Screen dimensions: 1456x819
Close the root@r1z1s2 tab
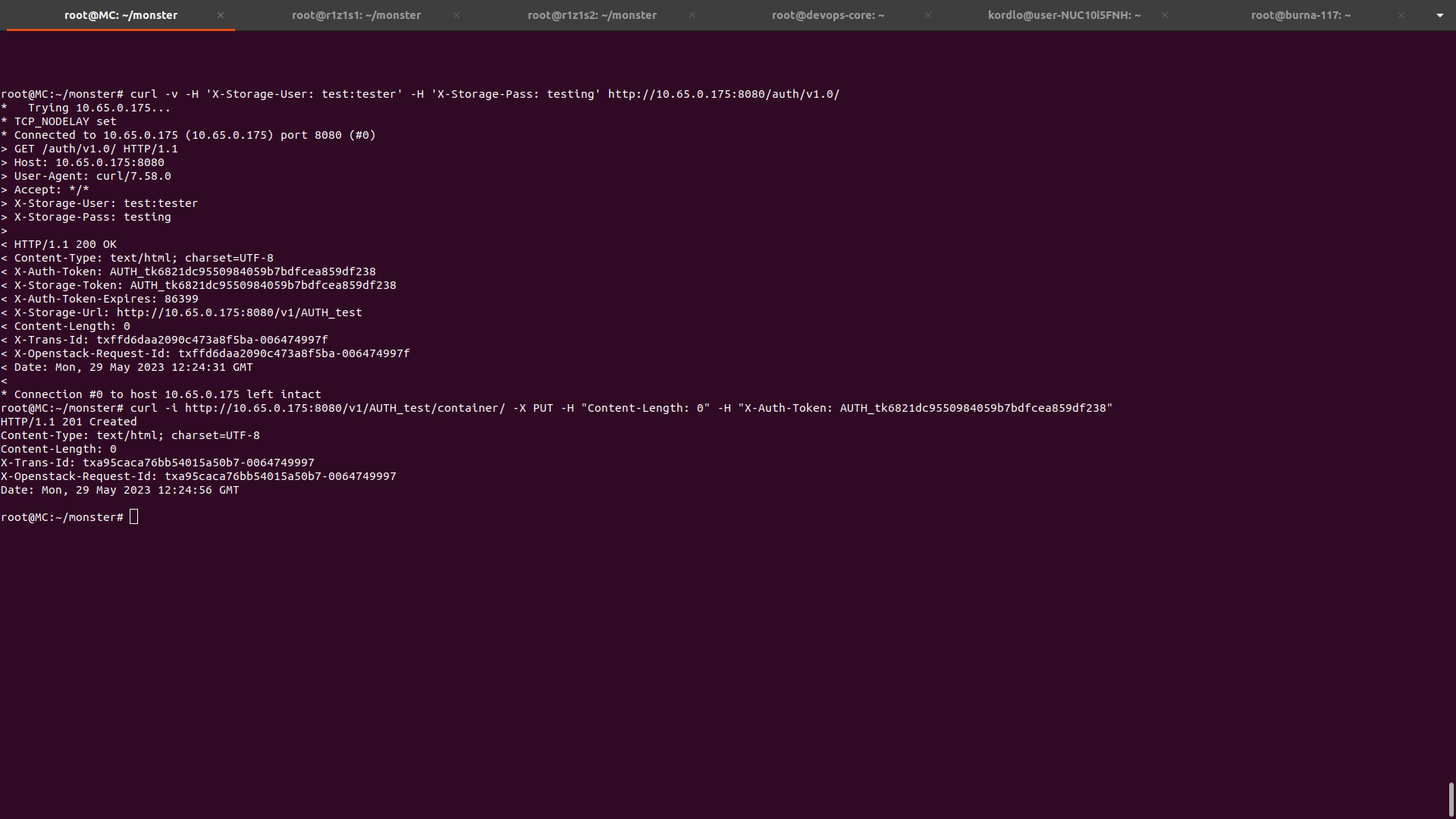(x=692, y=15)
